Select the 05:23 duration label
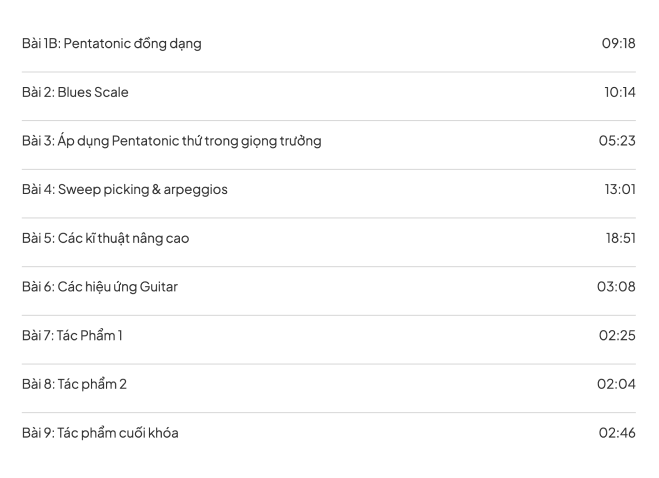Screen dimensions: 659x478 pos(617,141)
